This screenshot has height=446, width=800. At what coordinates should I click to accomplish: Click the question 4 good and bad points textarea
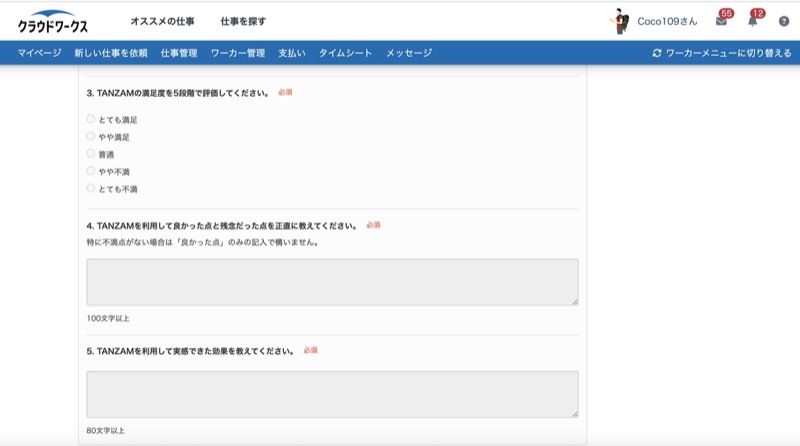[x=332, y=282]
